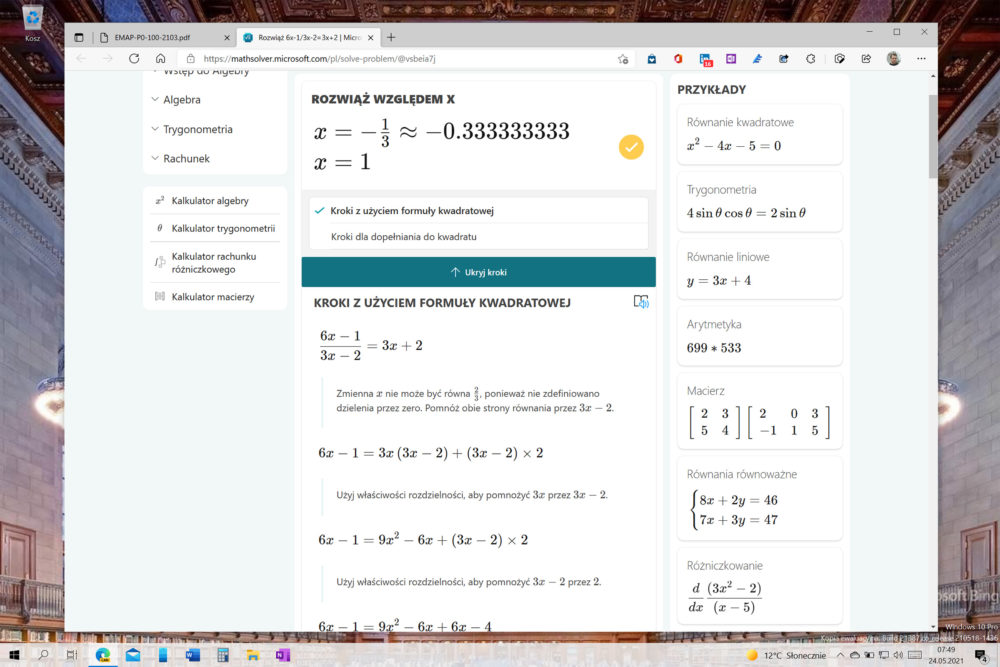
Task: Select Kroki dla dopełniania do kwadratu method
Action: point(479,237)
